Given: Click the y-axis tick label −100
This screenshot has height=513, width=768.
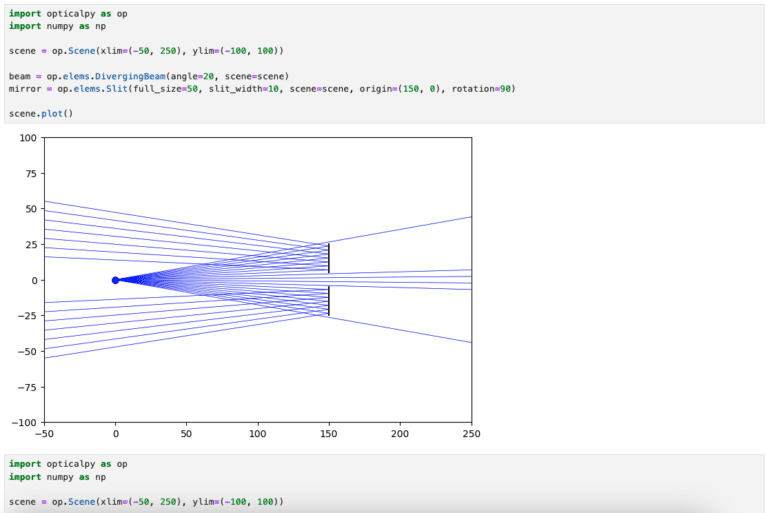Looking at the screenshot, I should 23,422.
